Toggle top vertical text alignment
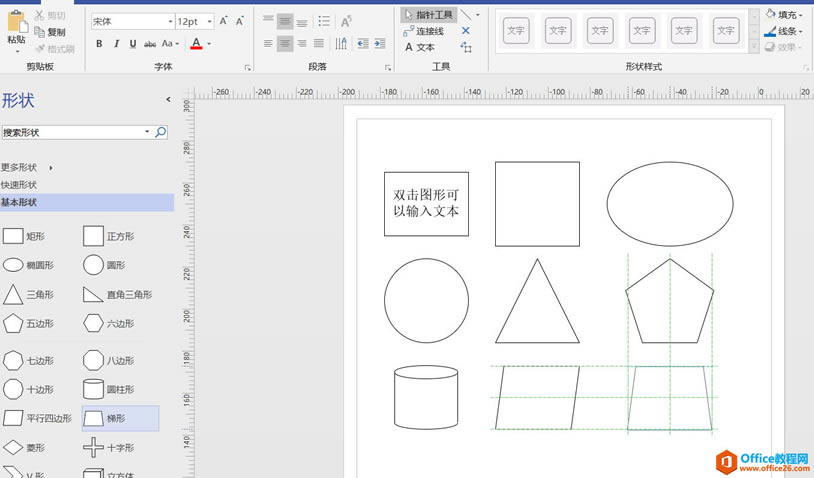The width and height of the screenshot is (814, 478). (x=268, y=21)
